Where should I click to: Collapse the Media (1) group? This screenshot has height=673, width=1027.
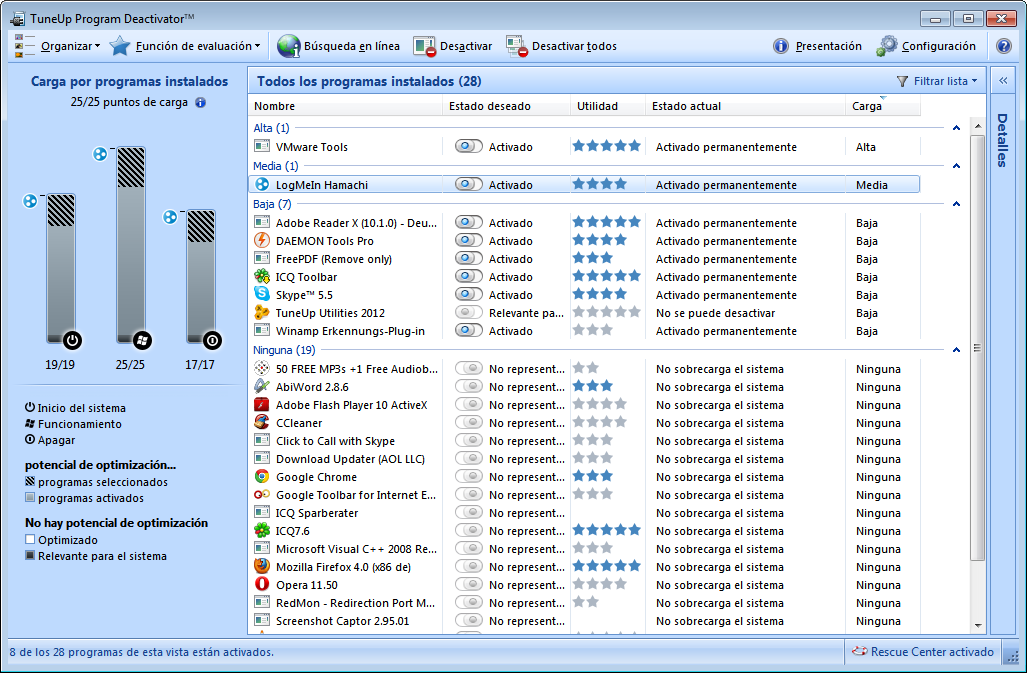click(956, 166)
